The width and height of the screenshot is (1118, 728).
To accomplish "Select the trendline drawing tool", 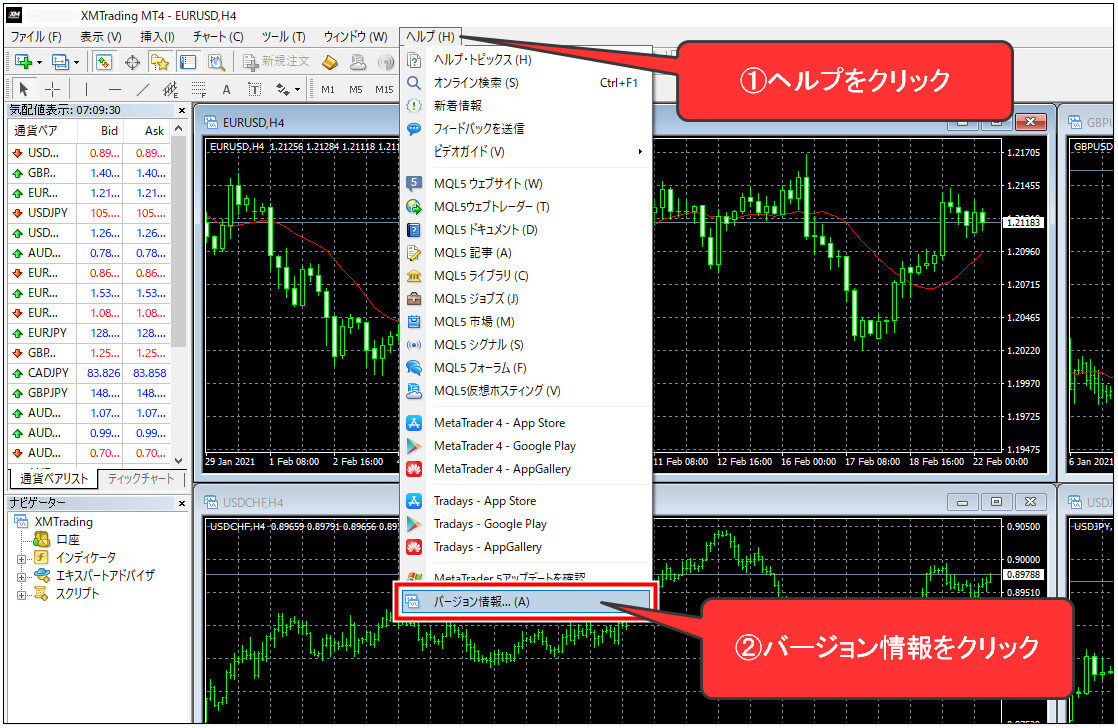I will point(143,89).
